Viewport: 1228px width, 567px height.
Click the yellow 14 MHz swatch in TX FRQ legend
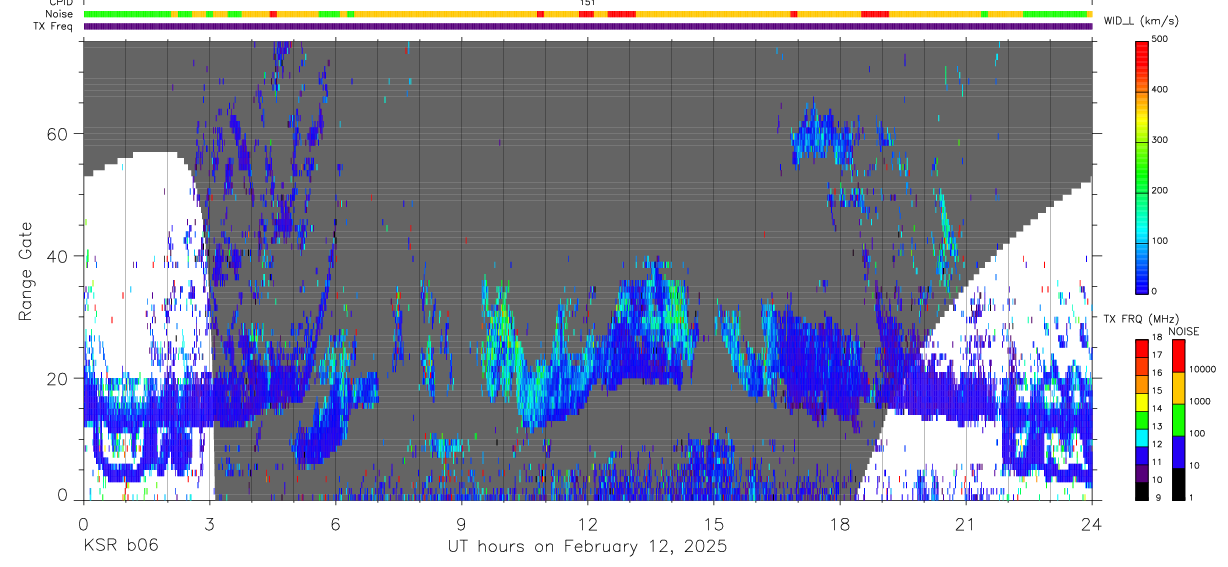[x=1142, y=402]
